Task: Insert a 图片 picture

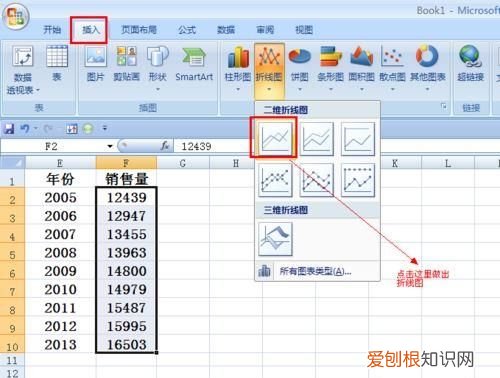Action: pyautogui.click(x=96, y=64)
